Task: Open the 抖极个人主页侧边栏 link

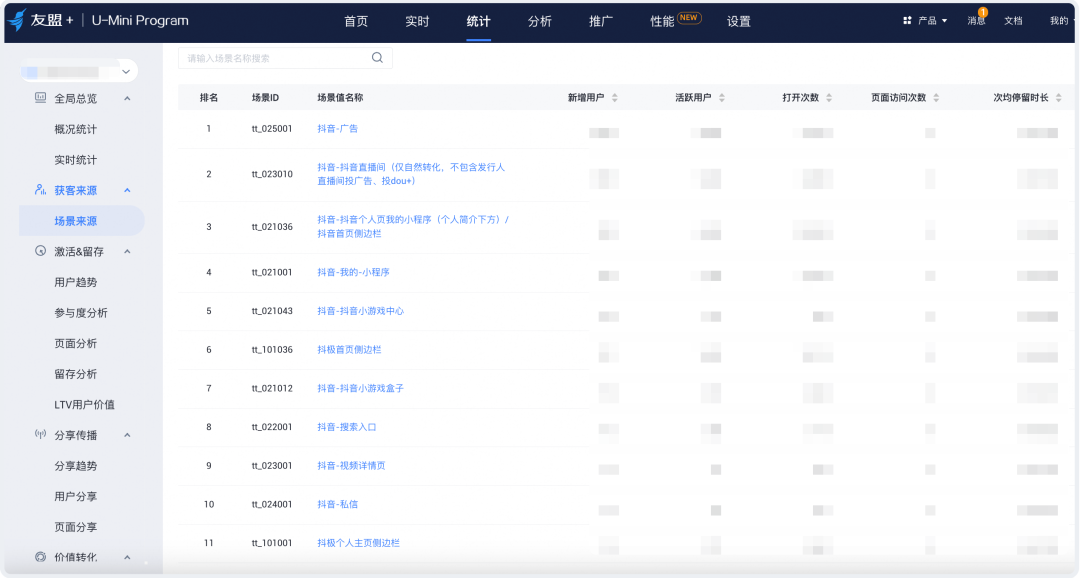Action: click(x=358, y=542)
